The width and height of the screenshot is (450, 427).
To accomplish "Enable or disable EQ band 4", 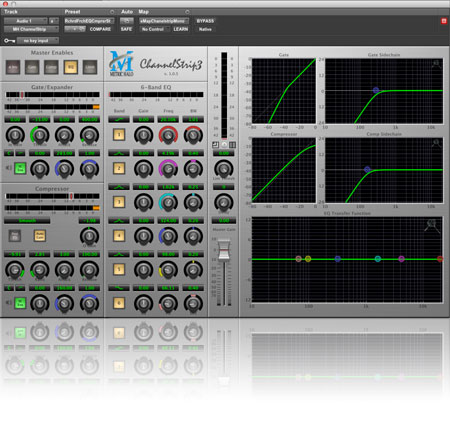I will pos(119,236).
